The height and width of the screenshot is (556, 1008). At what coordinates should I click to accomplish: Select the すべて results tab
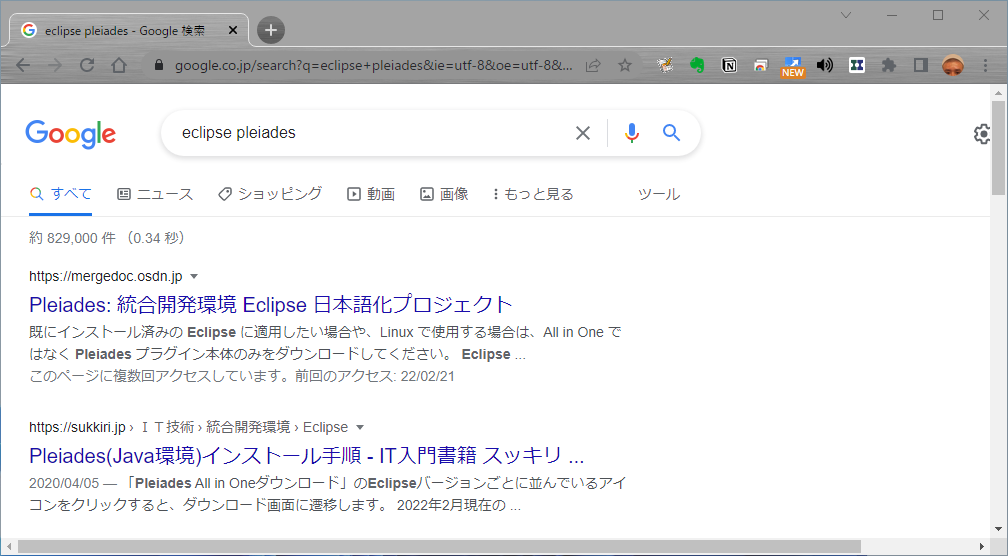(60, 194)
